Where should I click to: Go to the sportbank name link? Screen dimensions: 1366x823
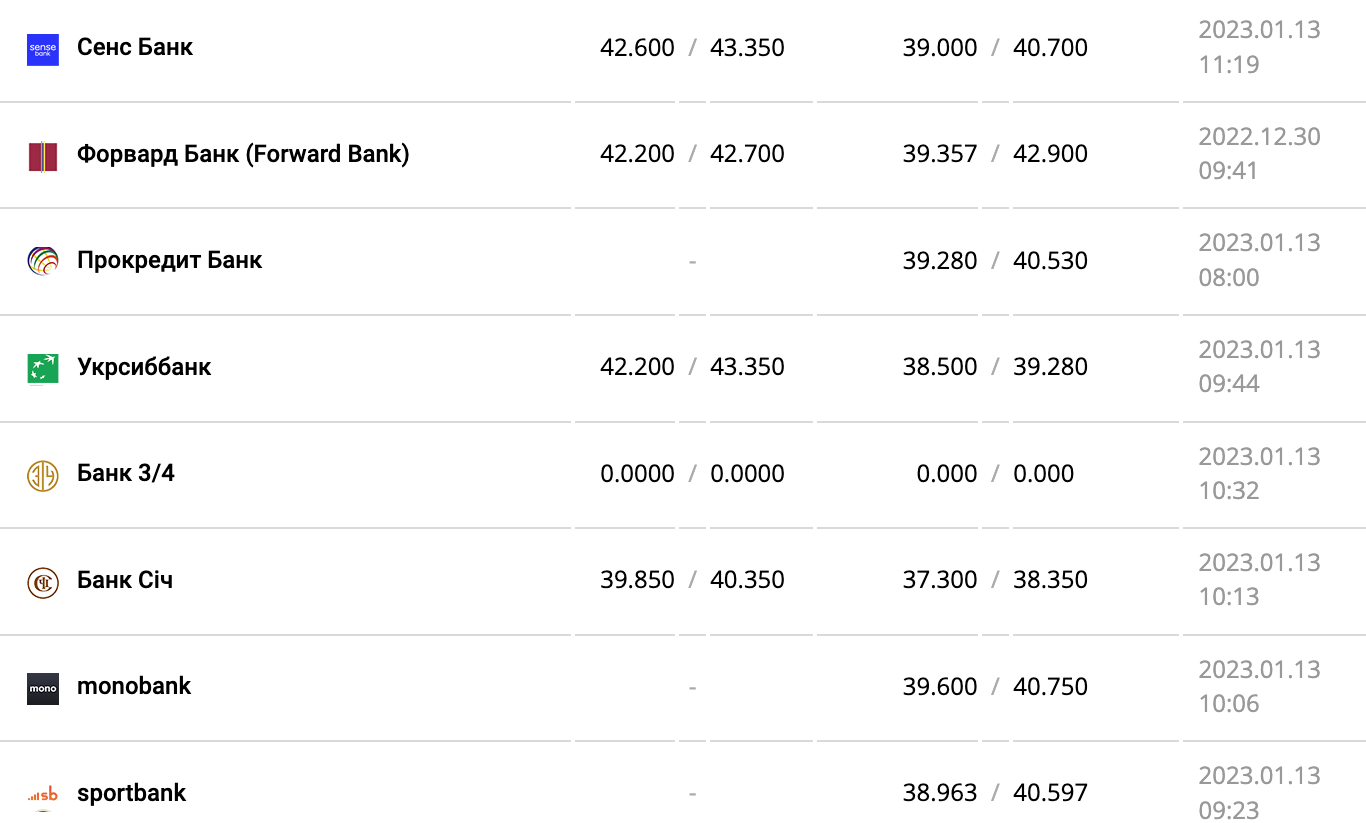point(131,793)
